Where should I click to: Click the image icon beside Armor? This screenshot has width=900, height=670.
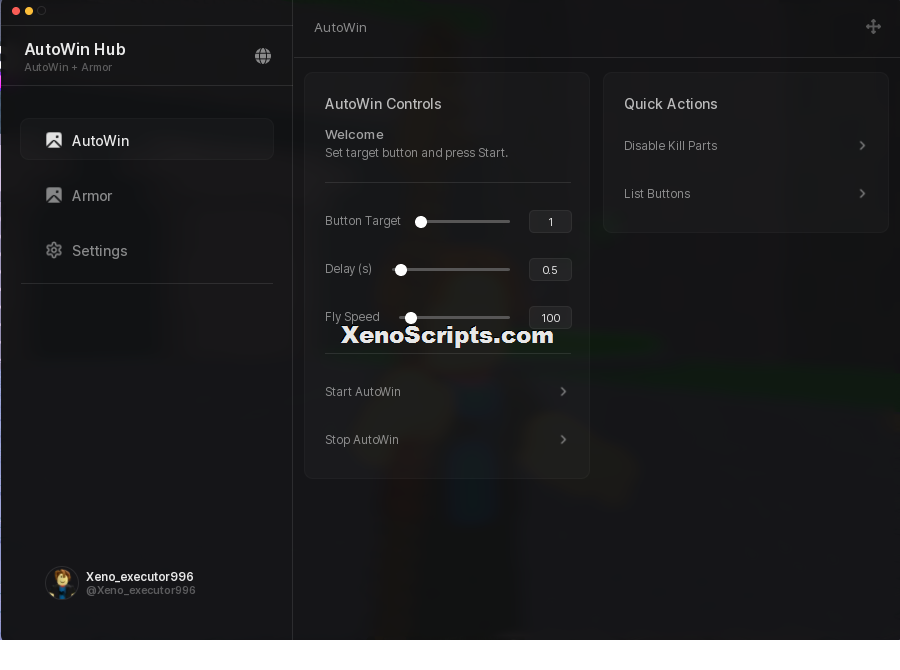pos(54,195)
